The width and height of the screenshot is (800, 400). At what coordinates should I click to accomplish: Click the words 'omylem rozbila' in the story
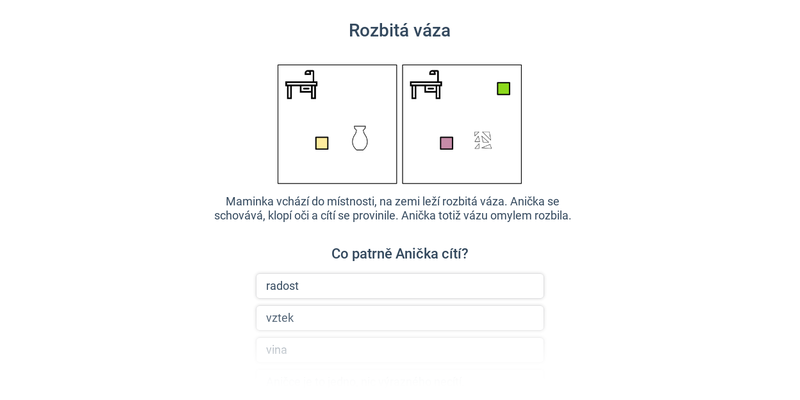click(531, 215)
